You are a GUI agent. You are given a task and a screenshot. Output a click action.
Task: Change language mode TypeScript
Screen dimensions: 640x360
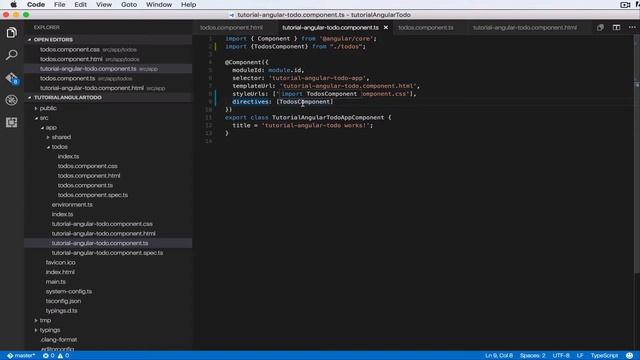(604, 356)
